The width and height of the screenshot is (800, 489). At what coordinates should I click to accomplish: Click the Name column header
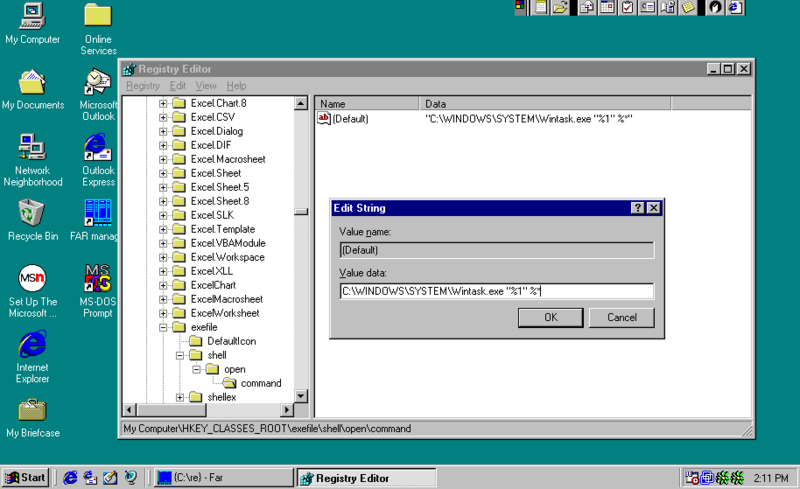(367, 104)
